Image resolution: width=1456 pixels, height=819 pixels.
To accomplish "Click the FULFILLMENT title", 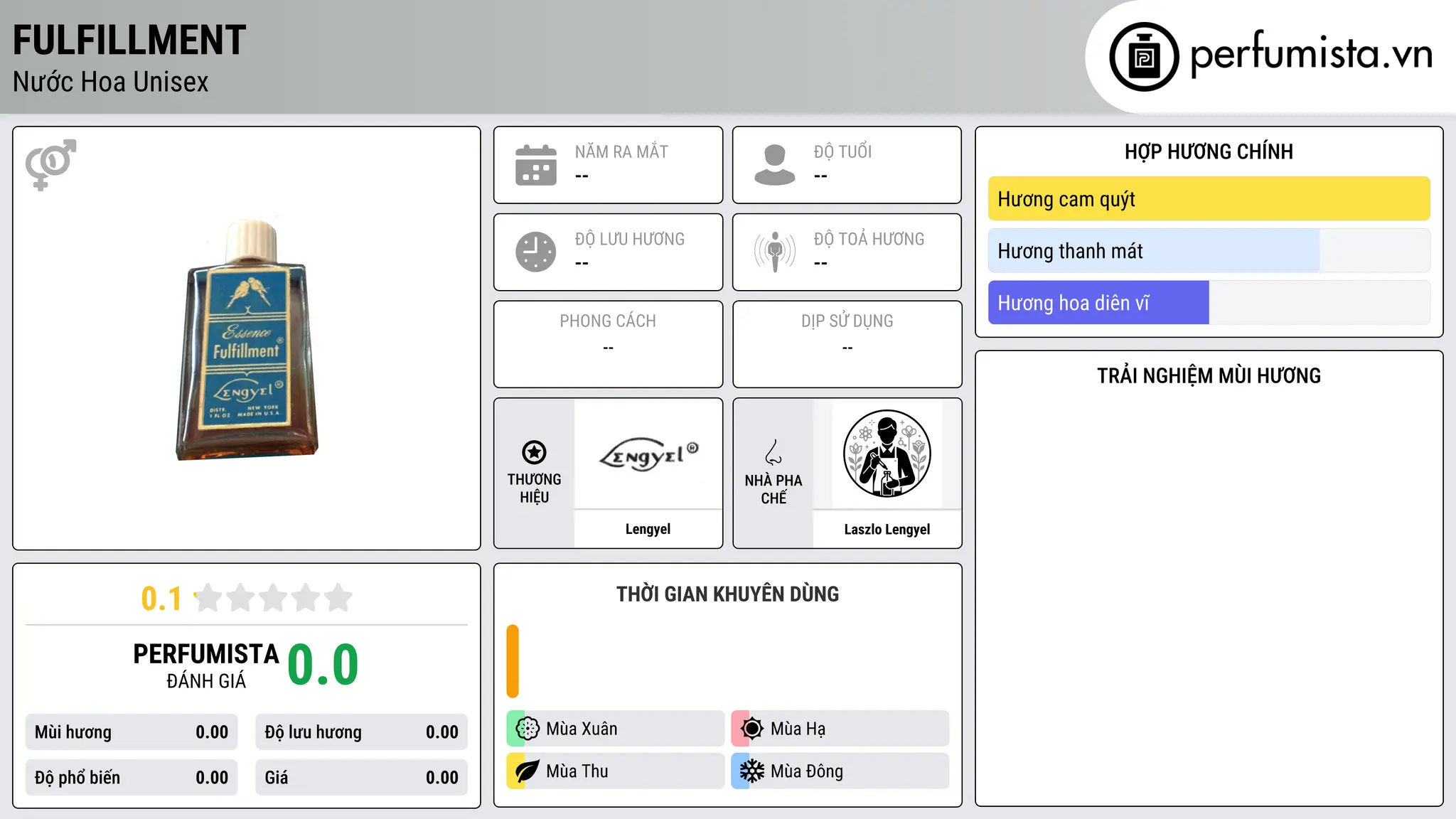I will [x=129, y=41].
